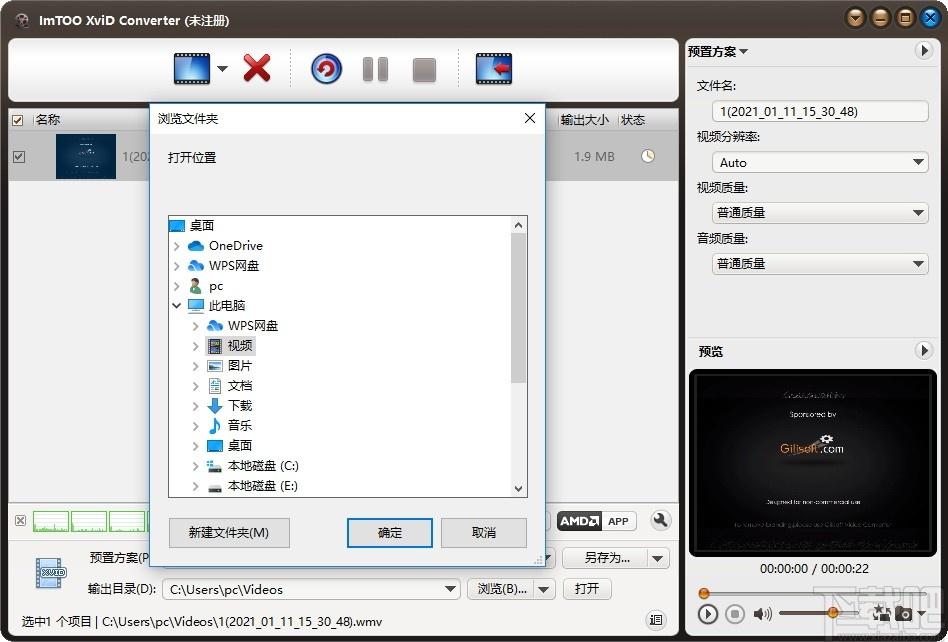The width and height of the screenshot is (948, 642).
Task: Expand the 视频 folder node
Action: [x=195, y=346]
